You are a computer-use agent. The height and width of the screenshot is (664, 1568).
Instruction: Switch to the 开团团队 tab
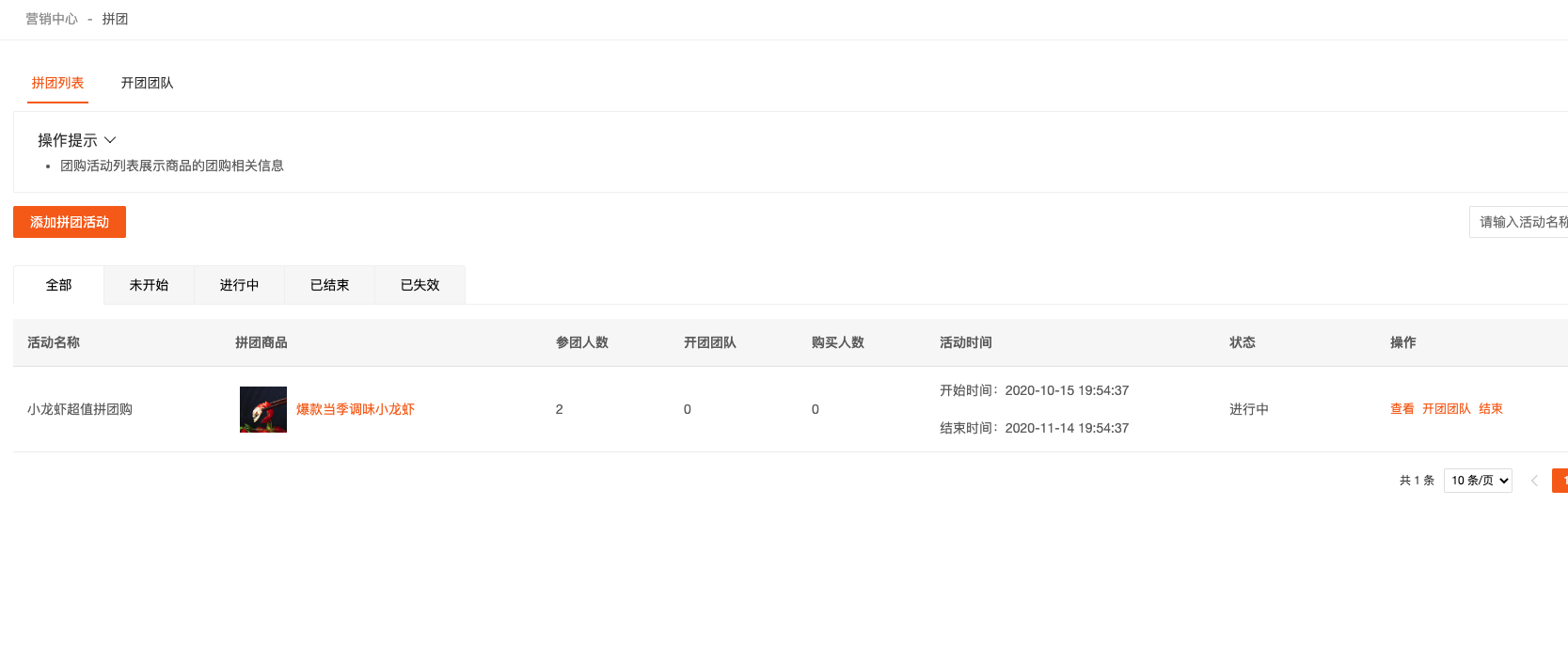(147, 83)
